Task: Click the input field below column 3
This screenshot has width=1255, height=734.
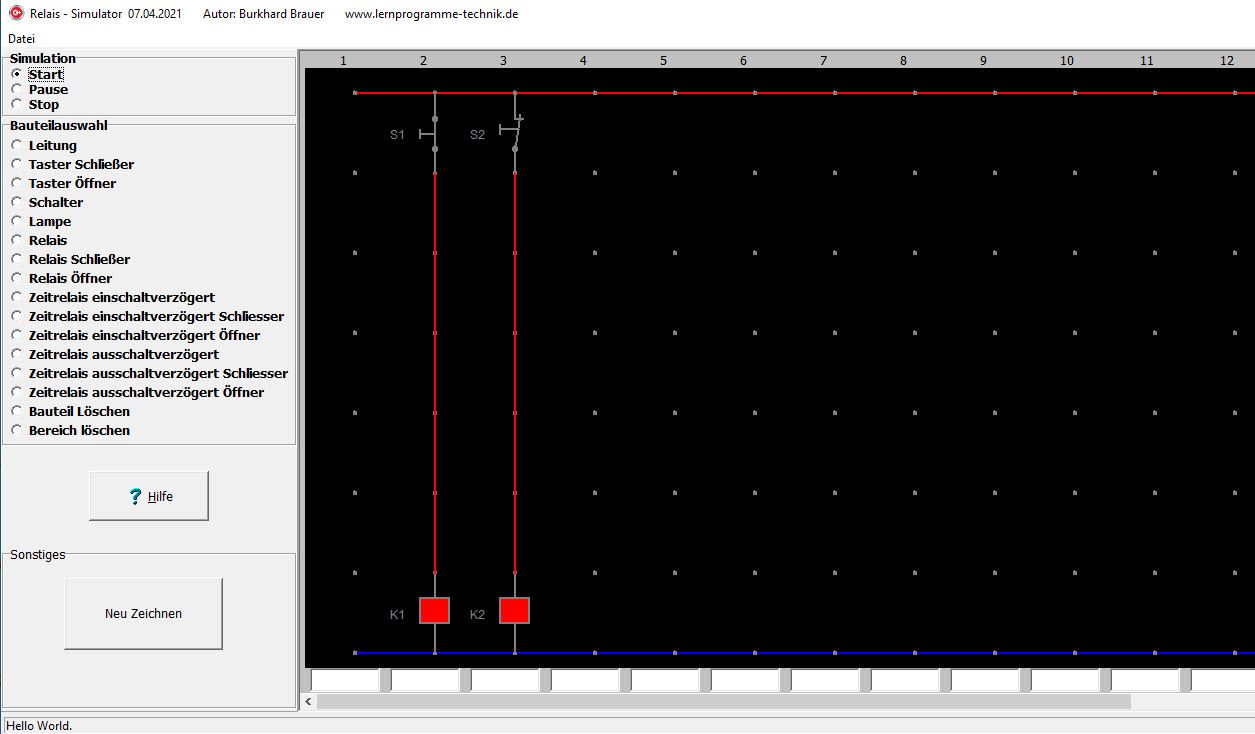Action: click(505, 680)
